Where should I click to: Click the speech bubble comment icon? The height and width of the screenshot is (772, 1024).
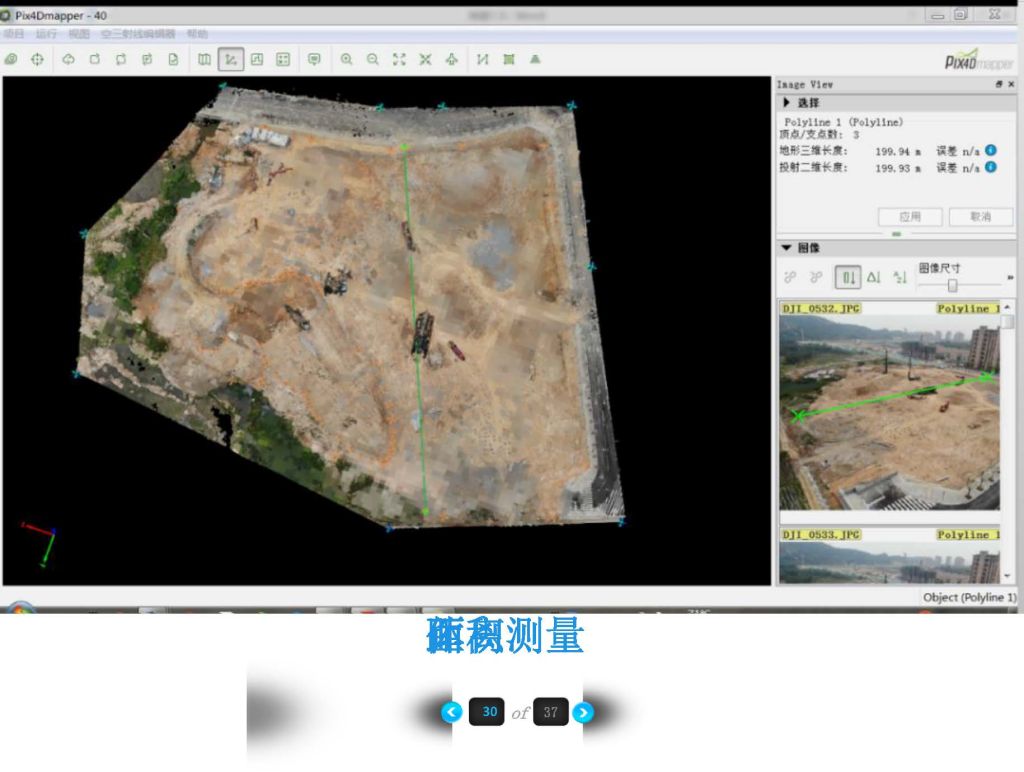tap(314, 60)
